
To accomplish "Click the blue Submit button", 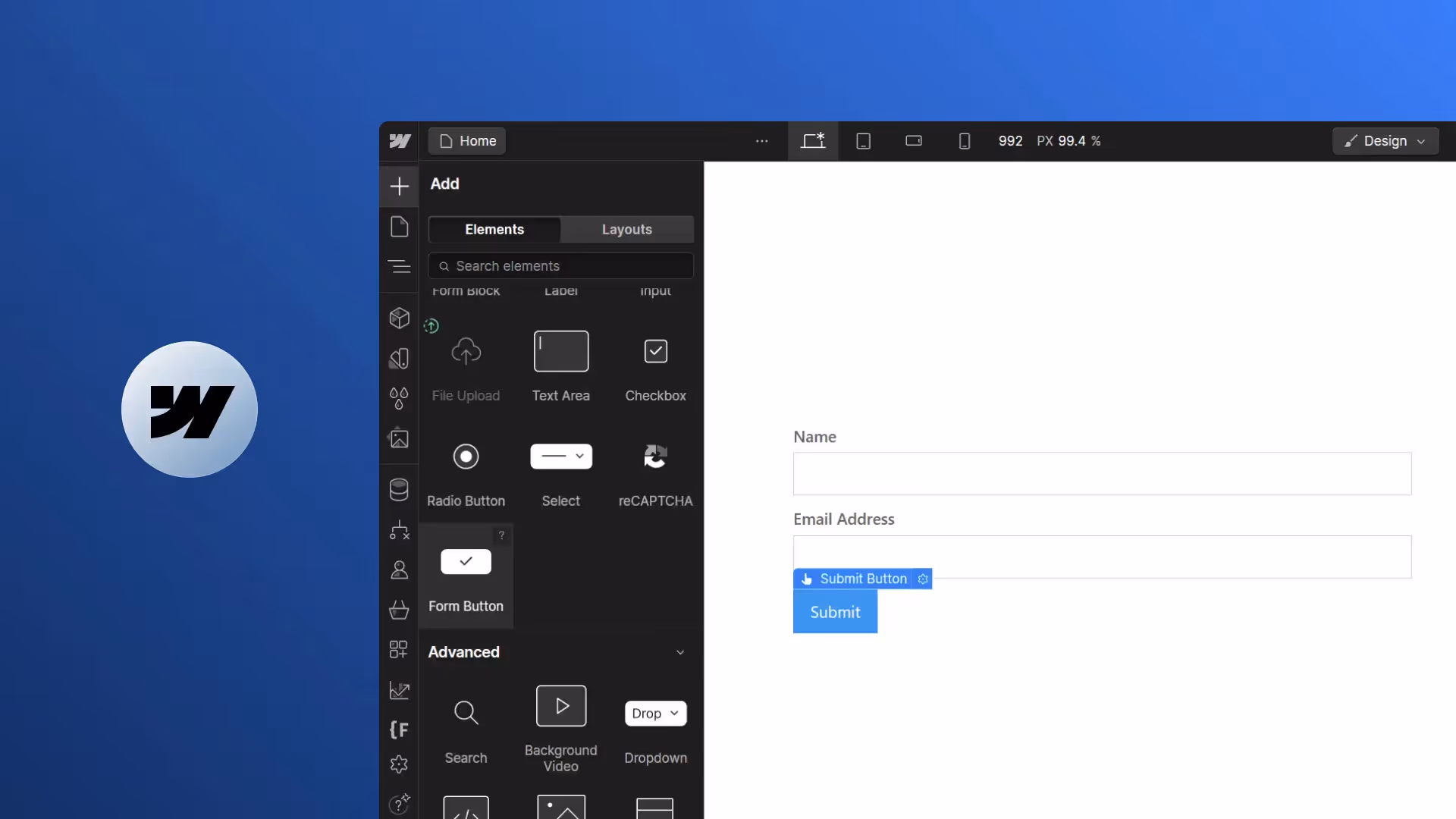I will tap(835, 612).
